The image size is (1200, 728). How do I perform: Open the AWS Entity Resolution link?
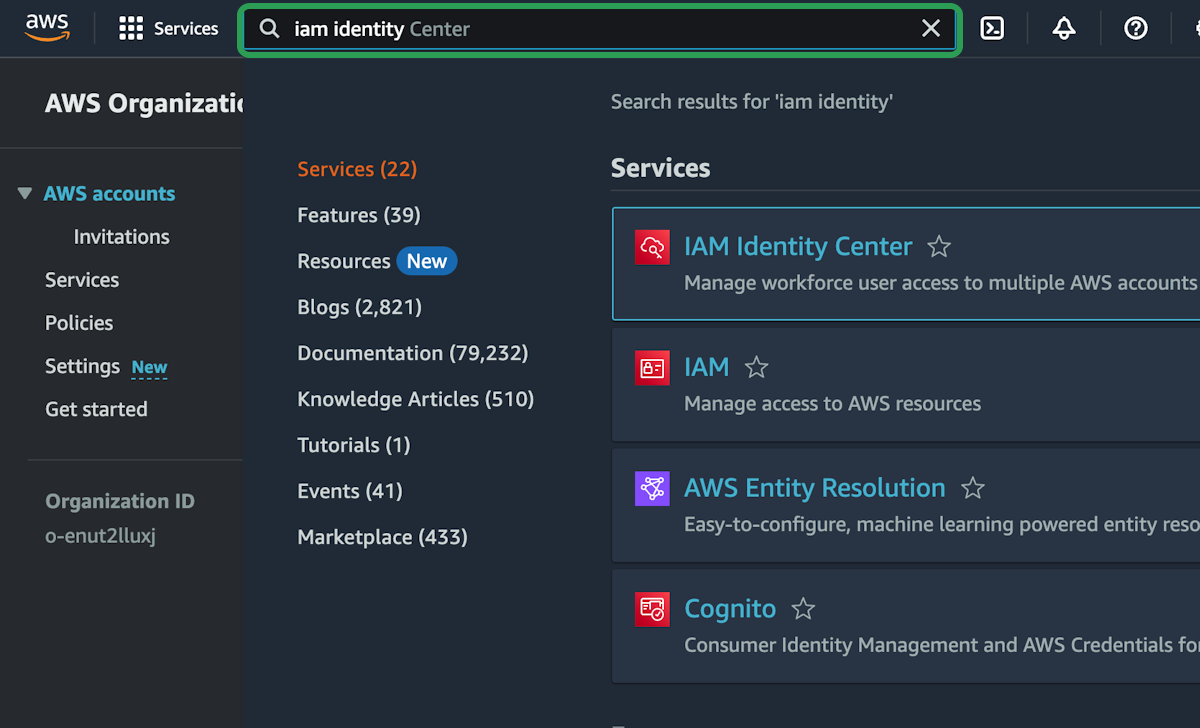[815, 489]
